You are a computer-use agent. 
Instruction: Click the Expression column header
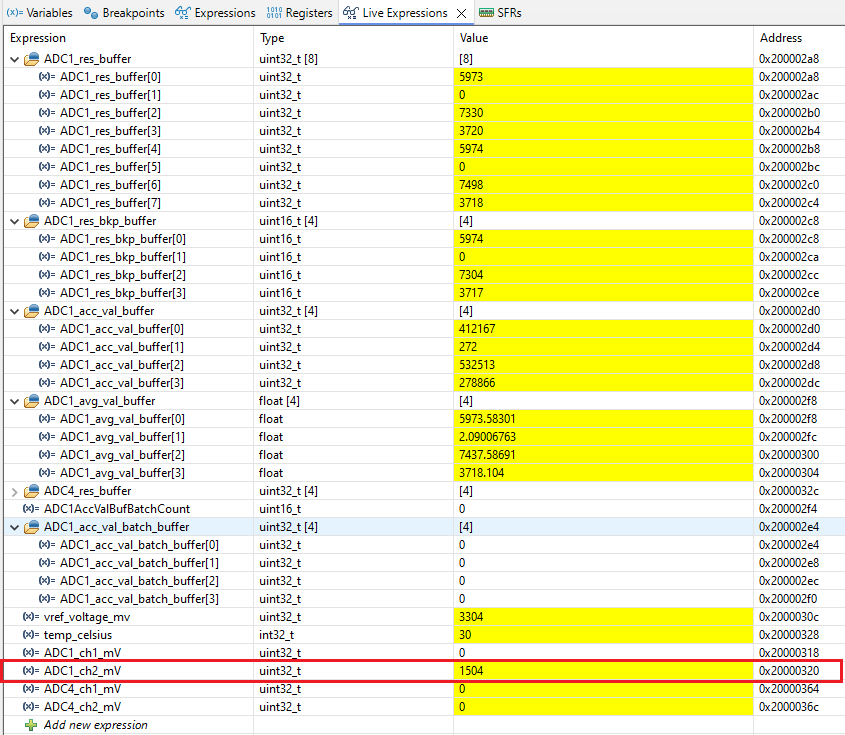128,38
